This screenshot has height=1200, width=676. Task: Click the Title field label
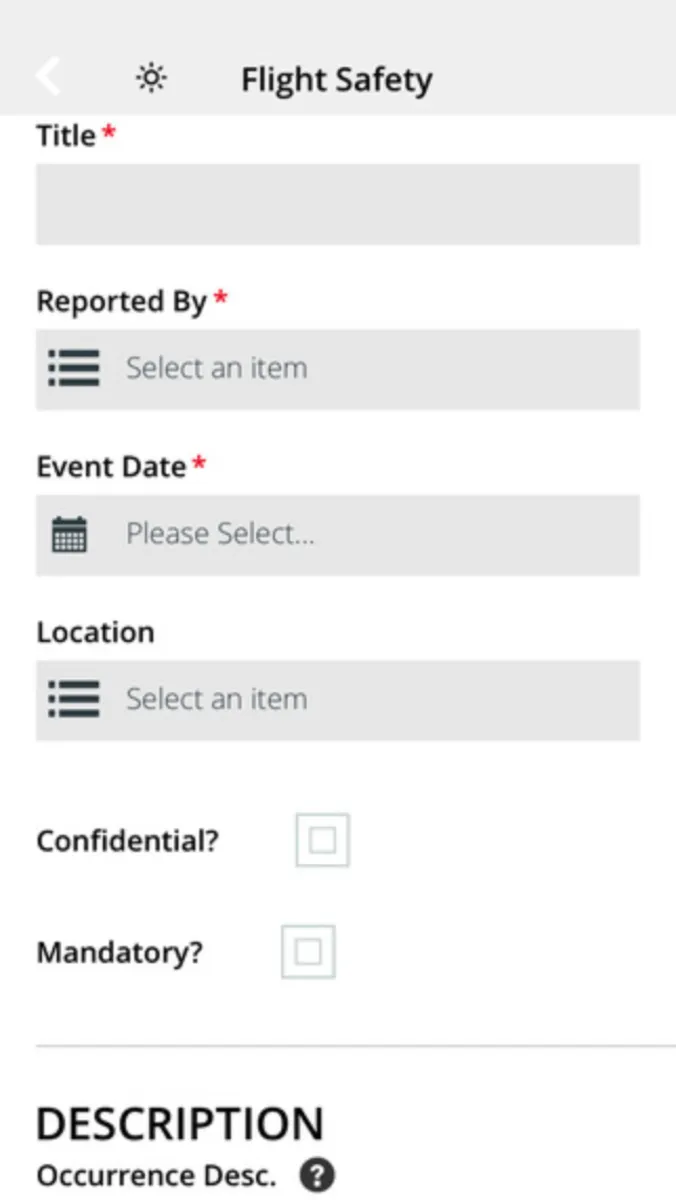coord(66,136)
